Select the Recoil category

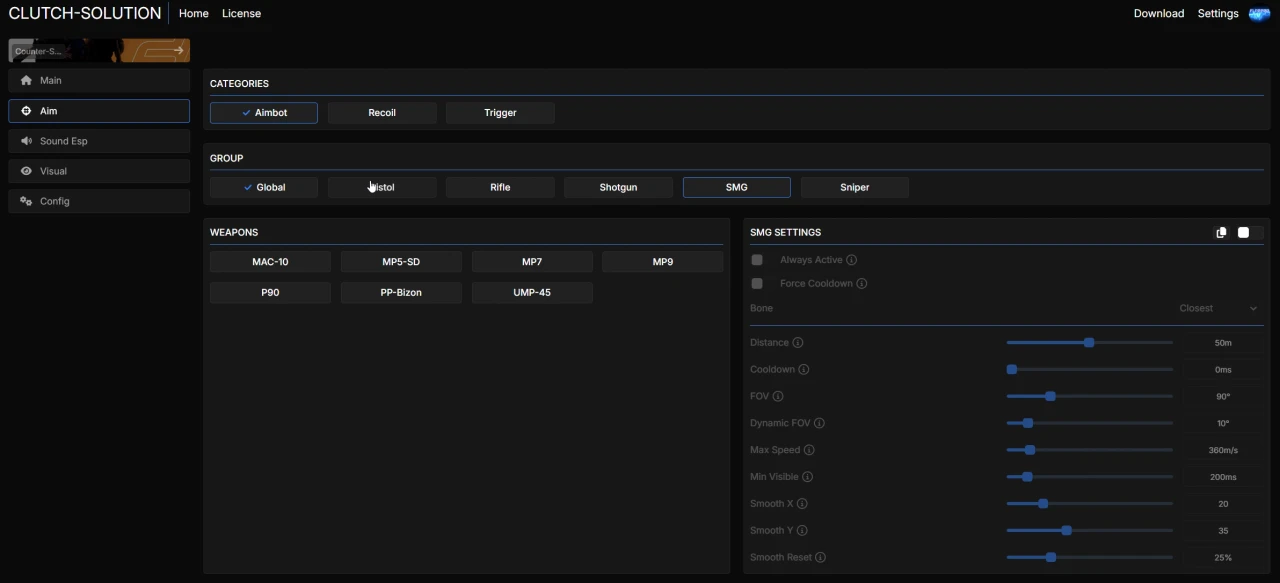(x=382, y=113)
